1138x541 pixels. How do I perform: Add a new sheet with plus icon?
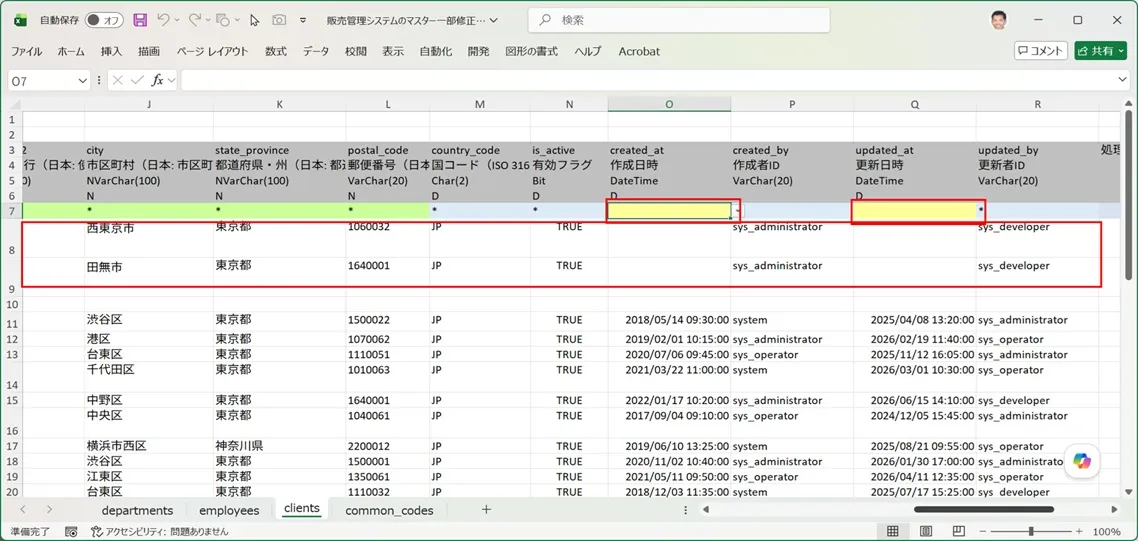[x=486, y=510]
